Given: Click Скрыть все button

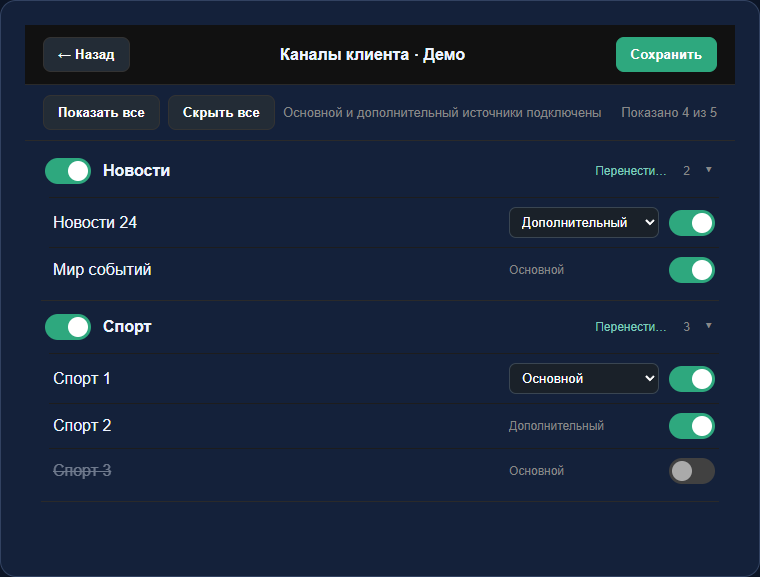Looking at the screenshot, I should 221,112.
